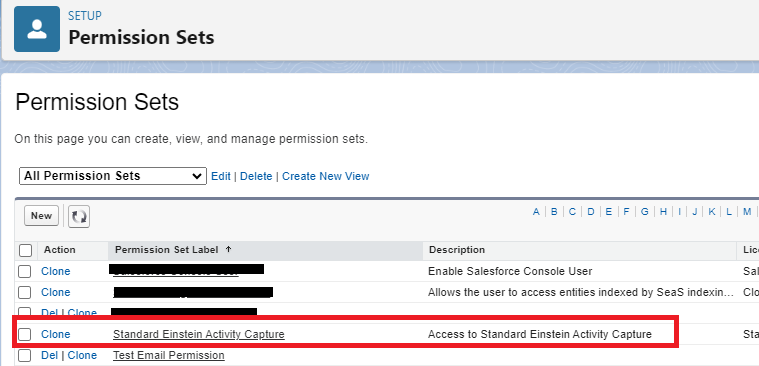Filter list by letter C
The width and height of the screenshot is (759, 366).
(x=572, y=212)
